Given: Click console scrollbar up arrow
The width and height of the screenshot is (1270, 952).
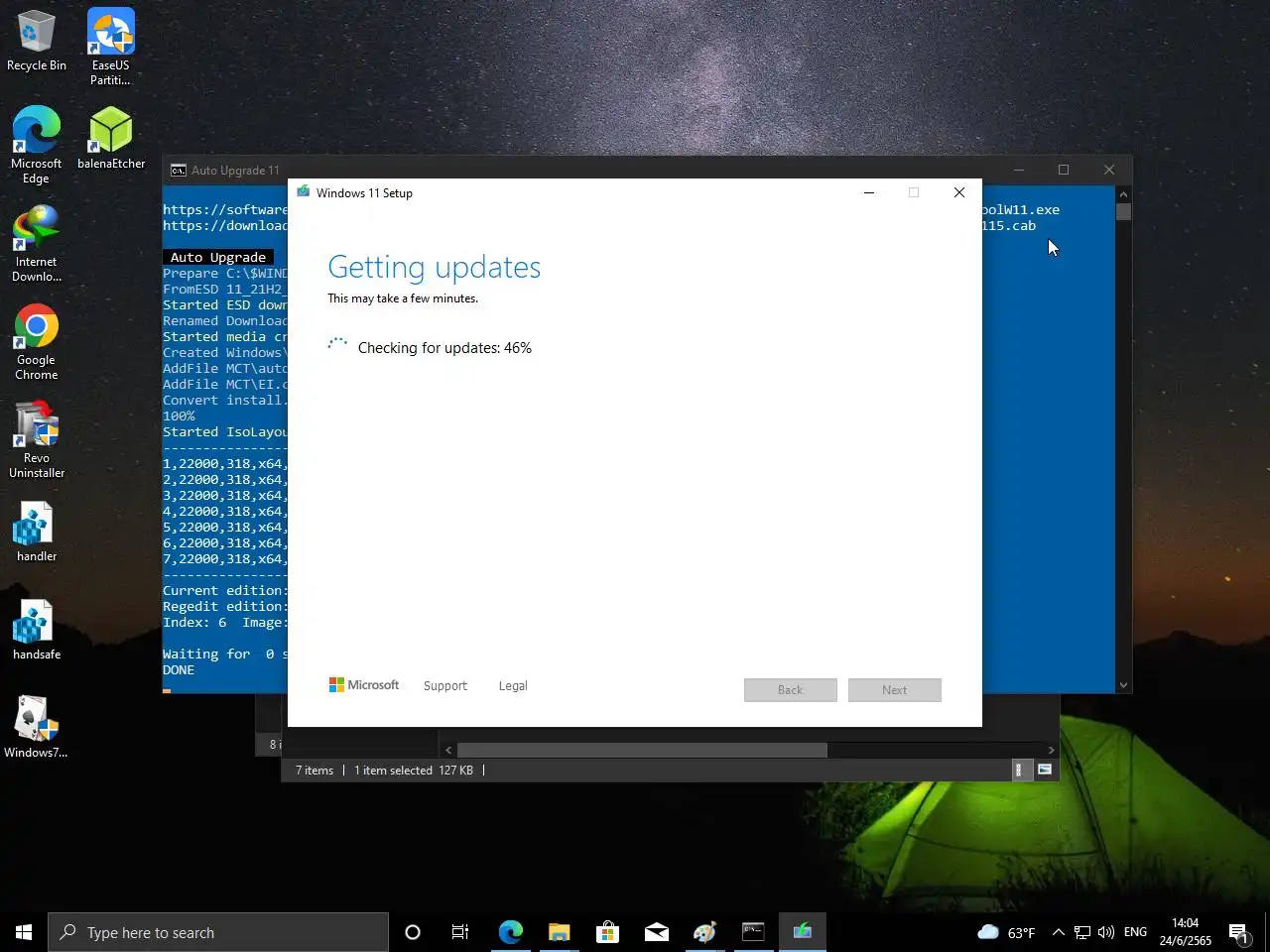Looking at the screenshot, I should pyautogui.click(x=1123, y=194).
